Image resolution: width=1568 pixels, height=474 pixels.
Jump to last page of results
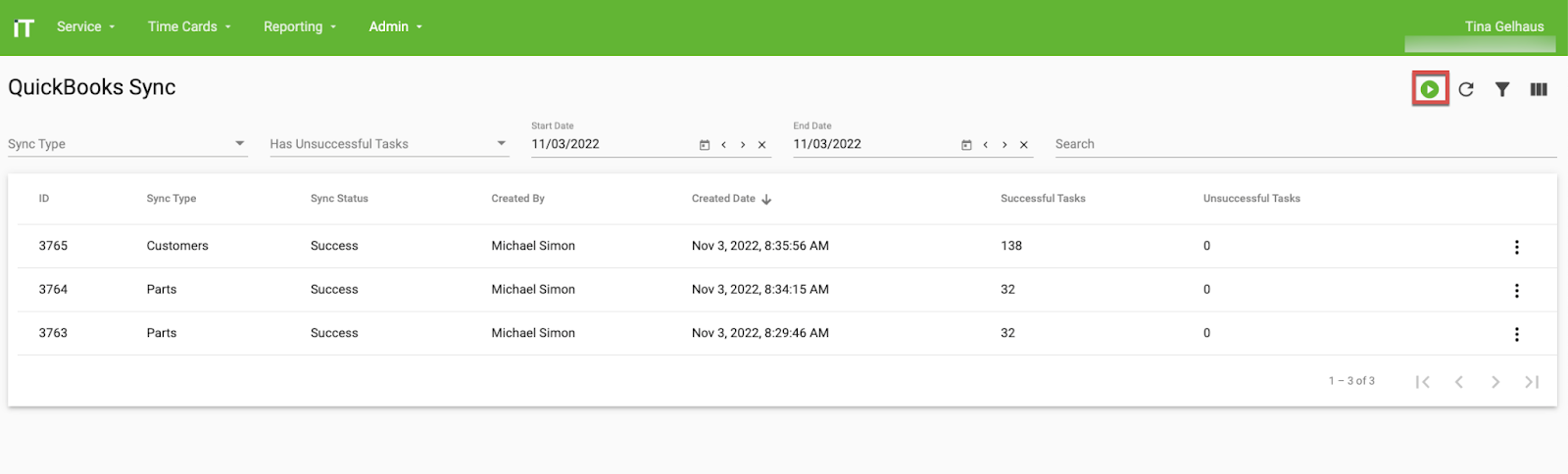pos(1532,382)
